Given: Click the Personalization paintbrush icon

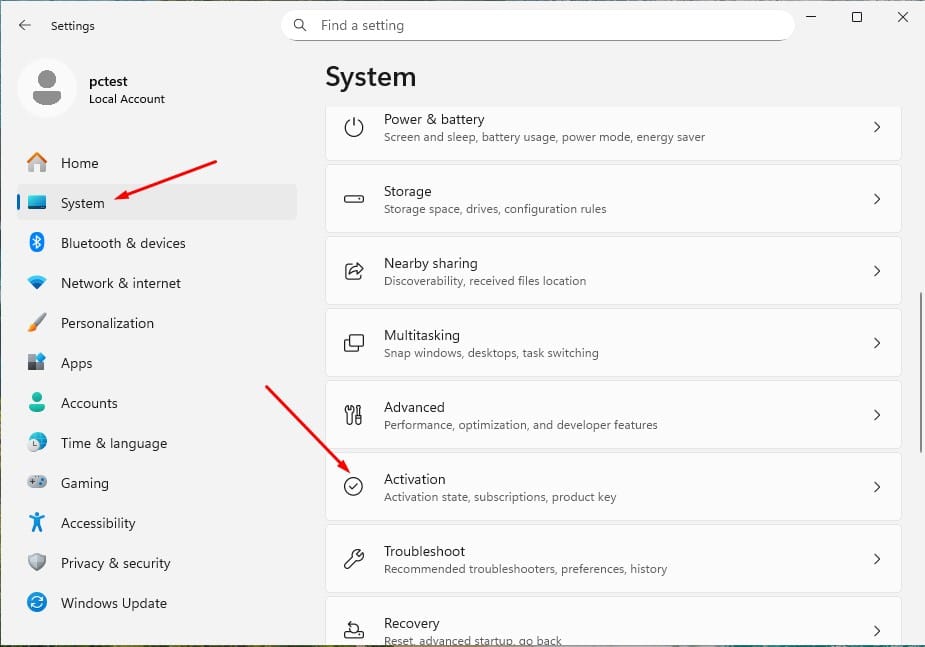Looking at the screenshot, I should pyautogui.click(x=37, y=323).
